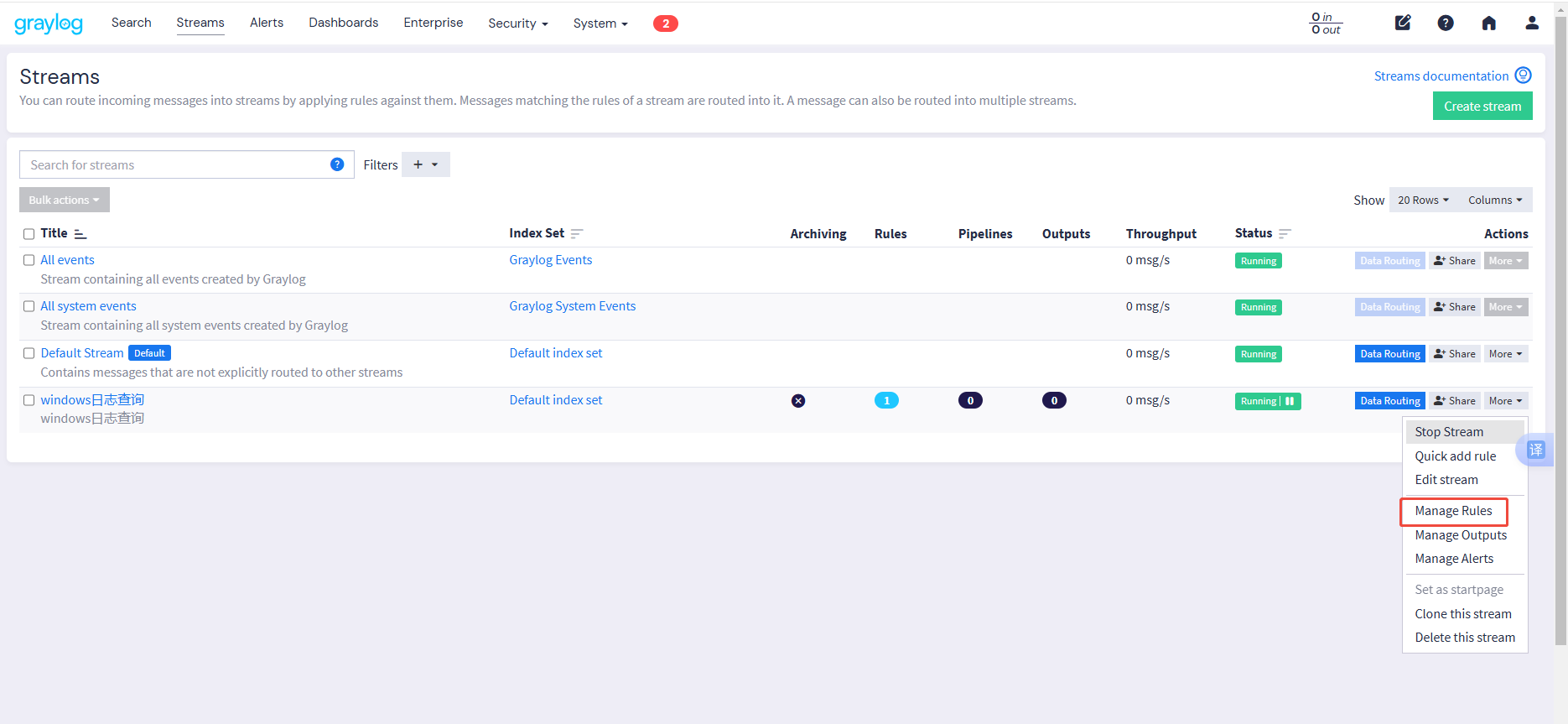Viewport: 1568px width, 724px height.
Task: Click the search syntax help icon
Action: (x=337, y=164)
